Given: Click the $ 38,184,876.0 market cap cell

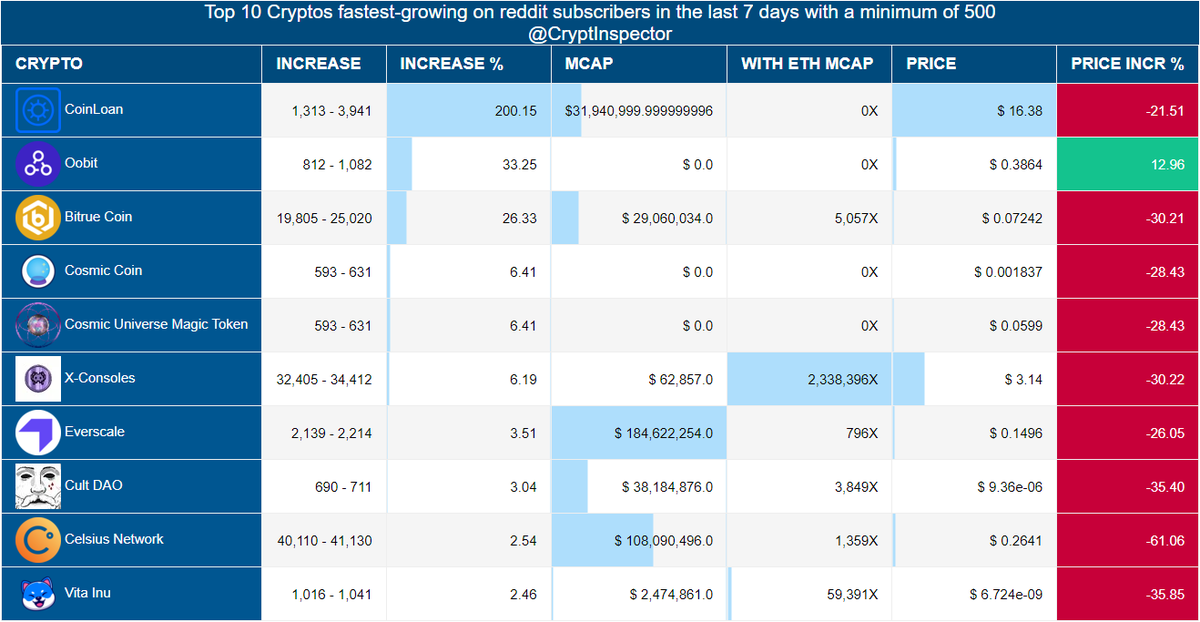Looking at the screenshot, I should coord(639,487).
